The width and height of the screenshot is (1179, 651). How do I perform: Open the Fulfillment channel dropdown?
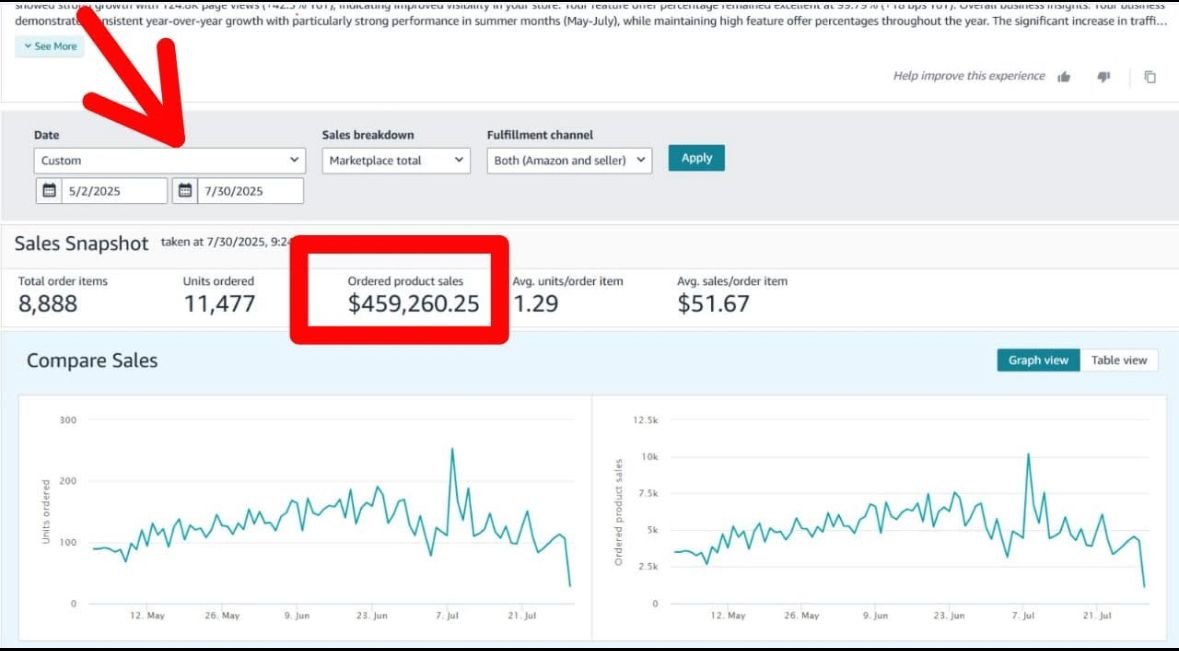[x=569, y=160]
